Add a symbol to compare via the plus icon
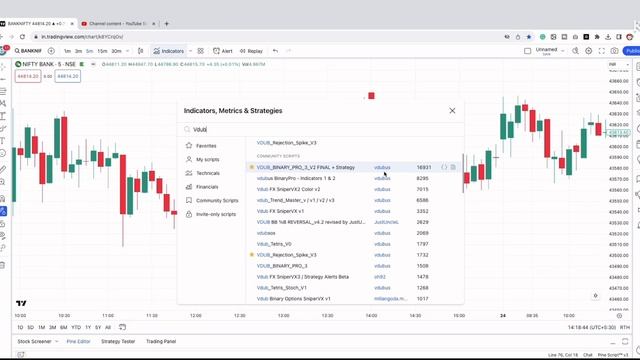This screenshot has height=360, width=640. 51,51
